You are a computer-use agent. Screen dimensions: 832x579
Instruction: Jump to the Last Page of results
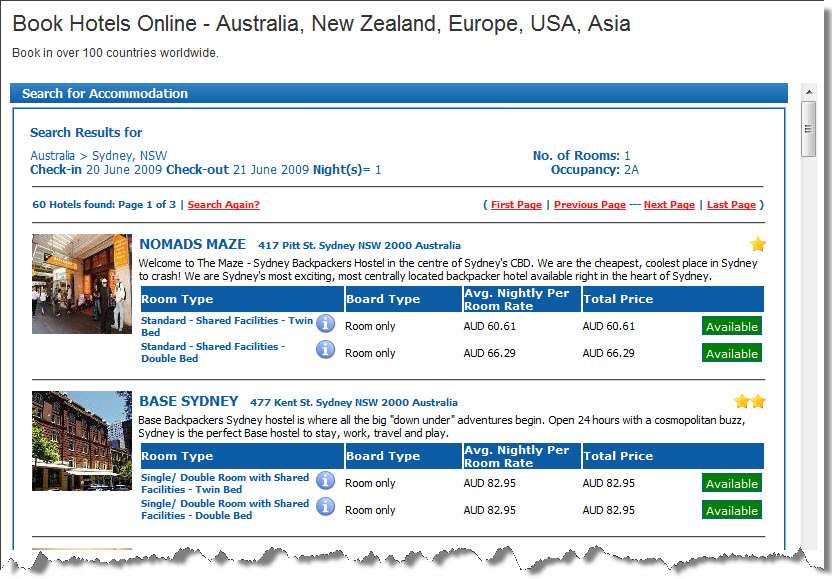(x=731, y=205)
